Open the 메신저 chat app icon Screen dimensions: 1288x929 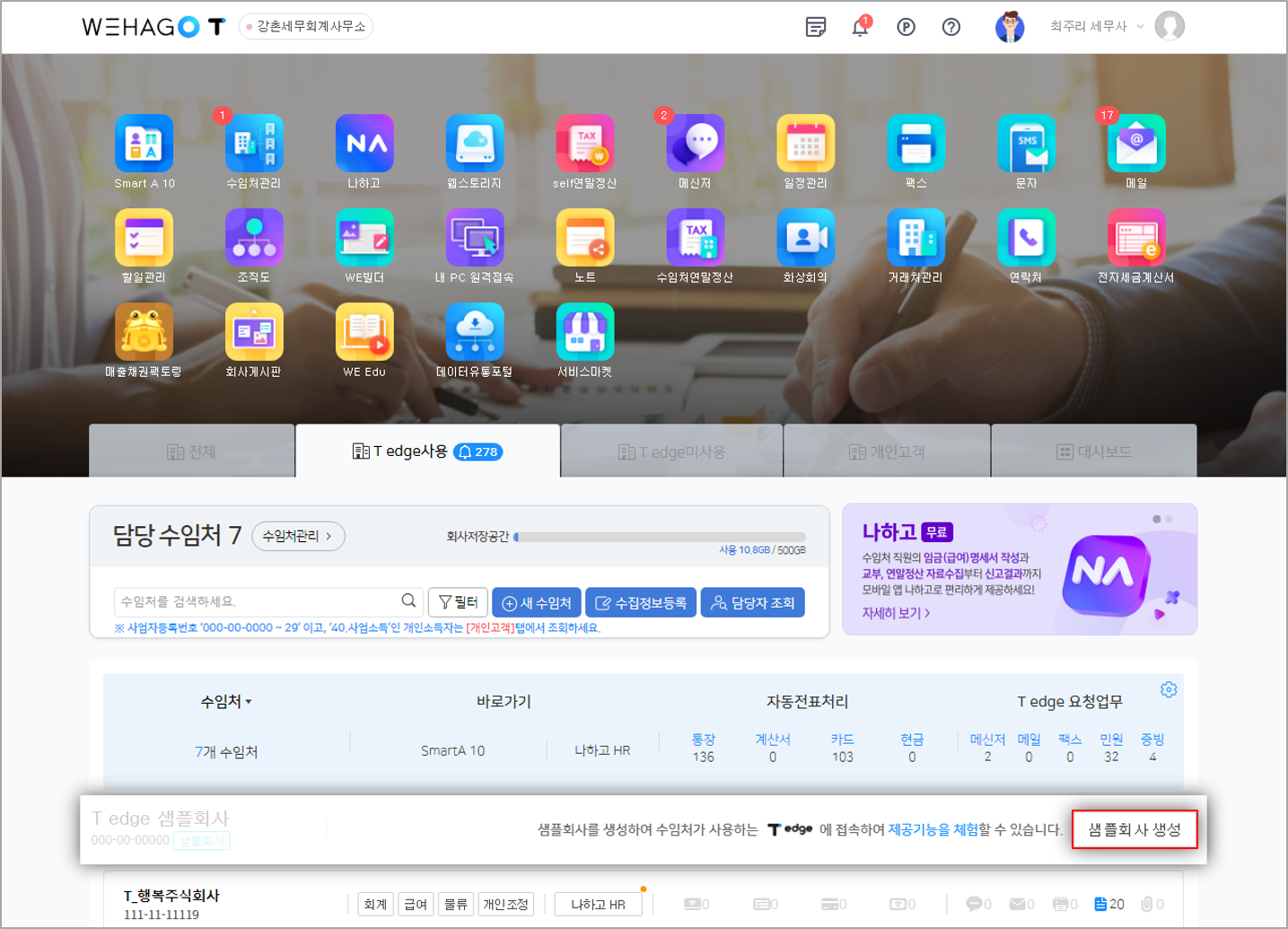(695, 144)
